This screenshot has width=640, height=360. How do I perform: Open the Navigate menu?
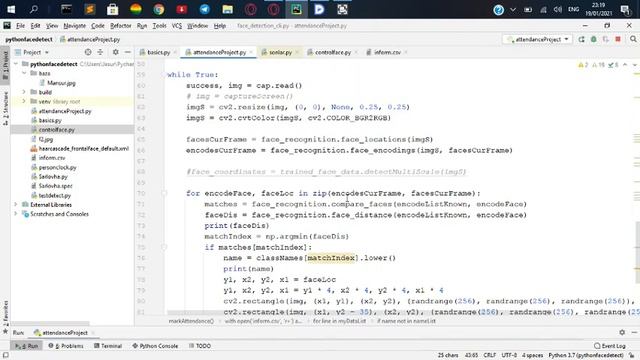click(x=75, y=26)
